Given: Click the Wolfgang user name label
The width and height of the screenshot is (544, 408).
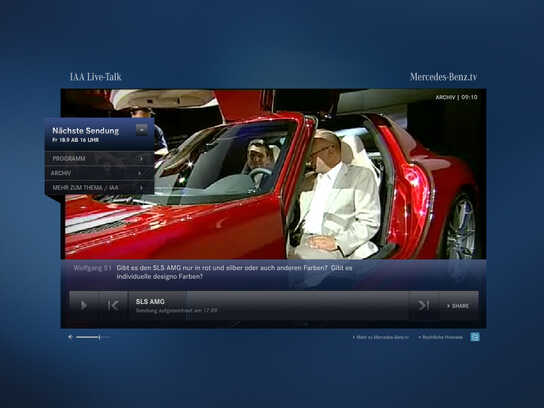Looking at the screenshot, I should [x=92, y=268].
